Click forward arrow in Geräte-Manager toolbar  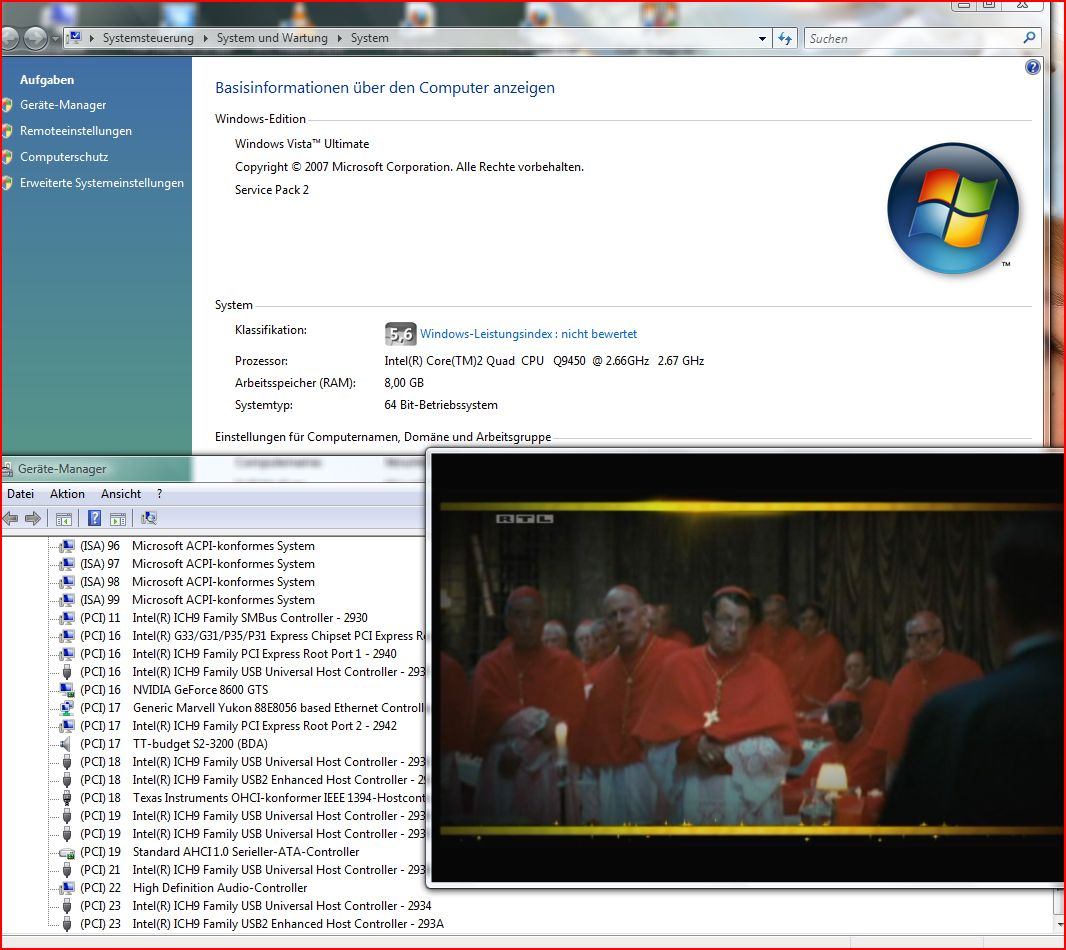coord(33,519)
